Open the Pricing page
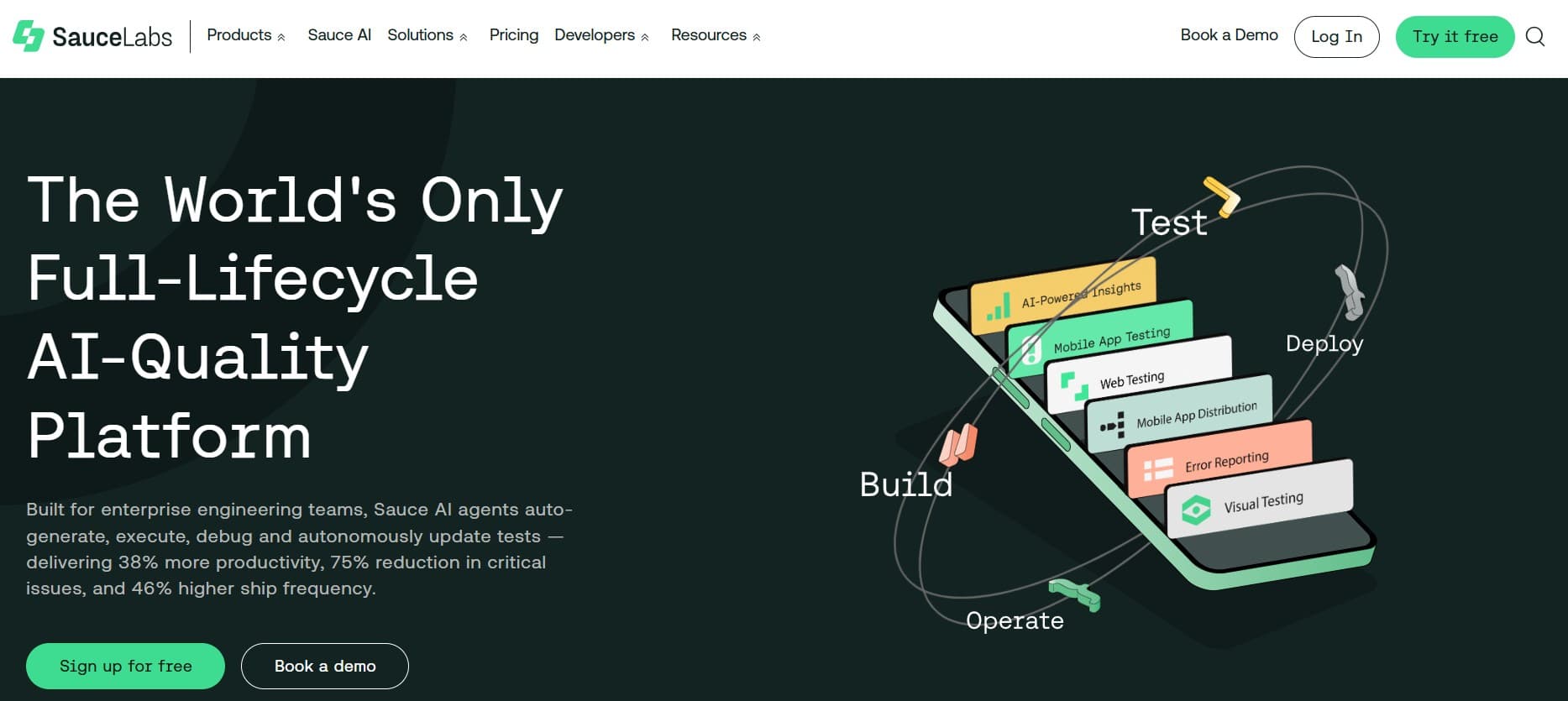 (x=514, y=35)
